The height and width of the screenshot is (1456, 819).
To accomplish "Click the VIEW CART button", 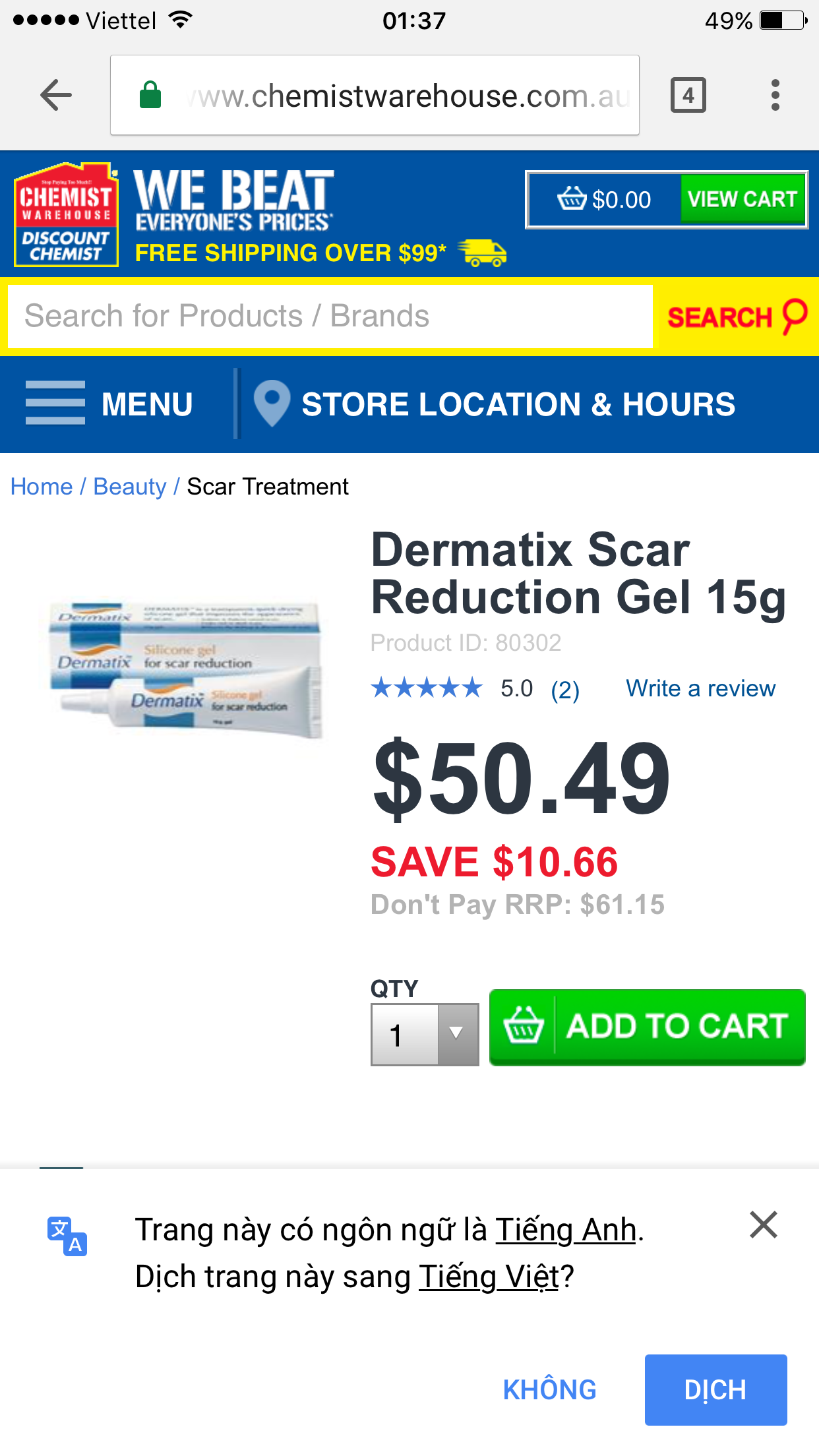I will tap(743, 198).
